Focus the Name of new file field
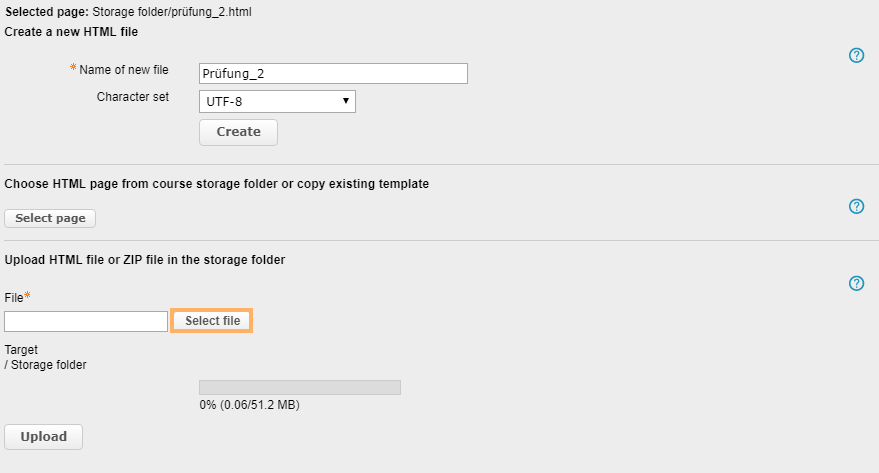Image resolution: width=879 pixels, height=473 pixels. point(333,73)
